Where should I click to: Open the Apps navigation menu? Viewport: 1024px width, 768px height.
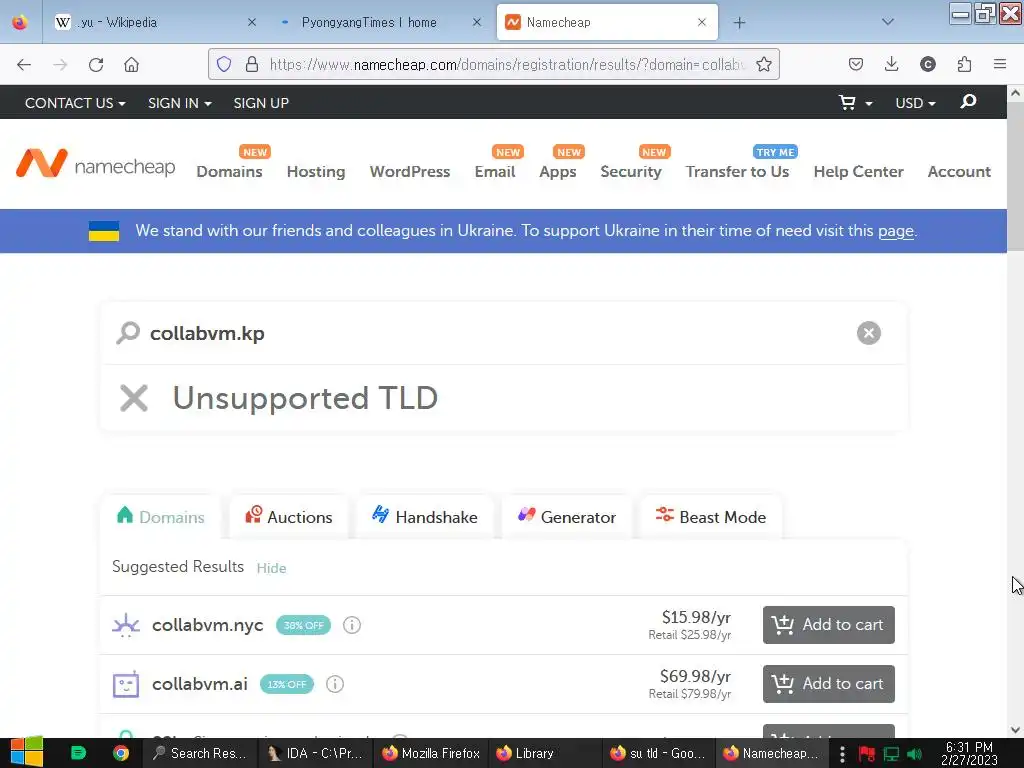(x=558, y=171)
